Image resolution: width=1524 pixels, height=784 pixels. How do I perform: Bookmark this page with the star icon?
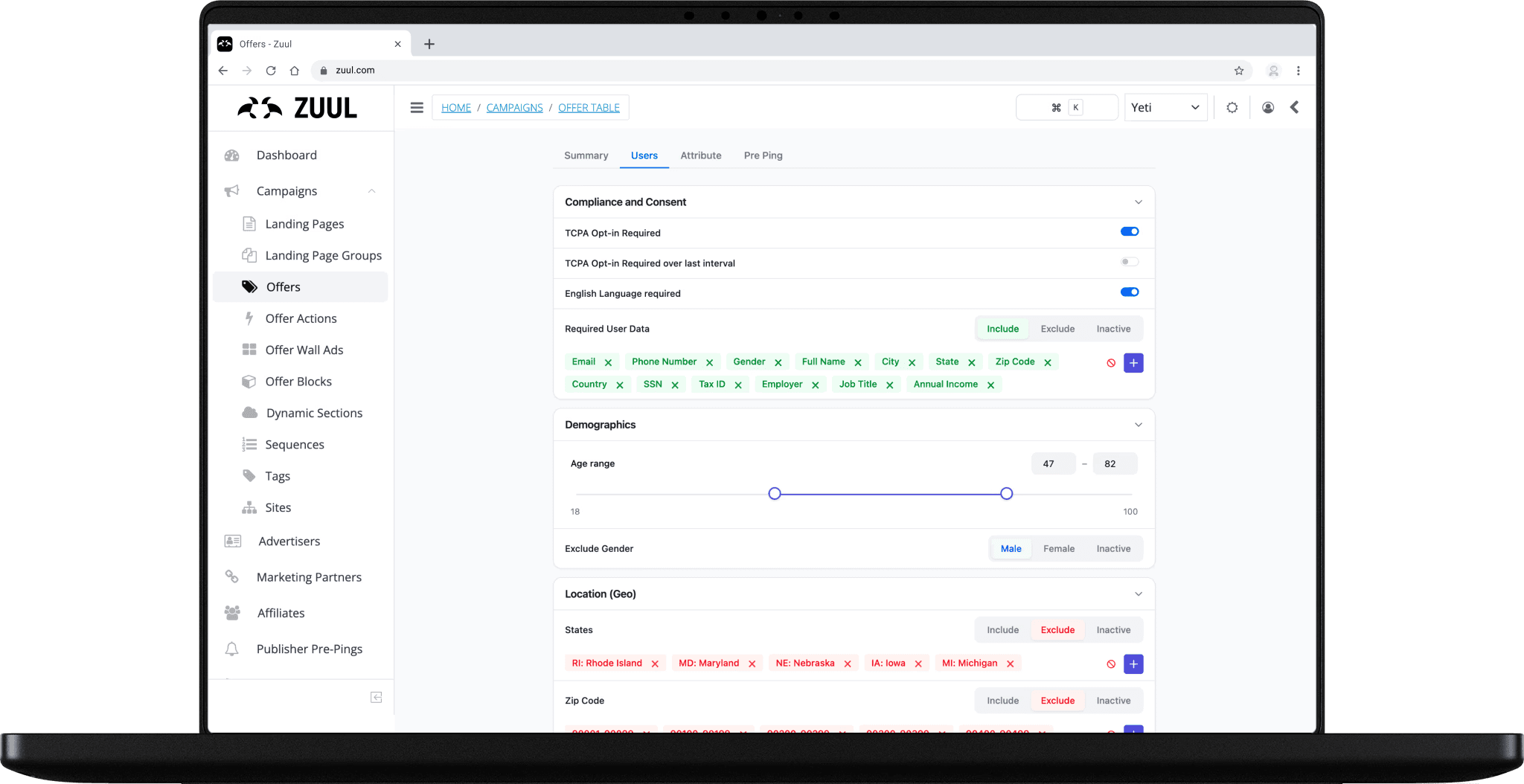(x=1239, y=71)
